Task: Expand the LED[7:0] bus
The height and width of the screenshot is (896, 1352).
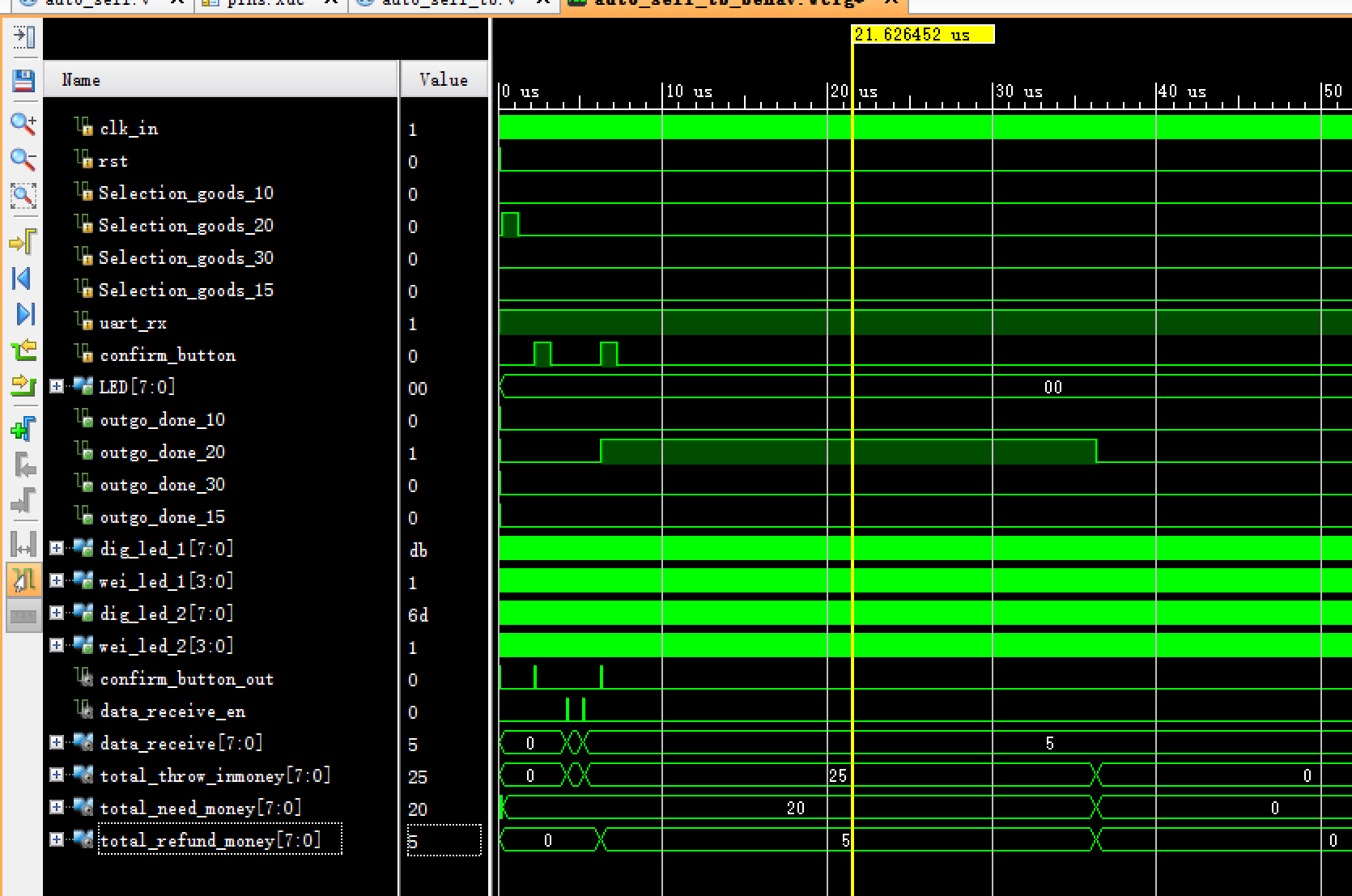Action: point(56,387)
